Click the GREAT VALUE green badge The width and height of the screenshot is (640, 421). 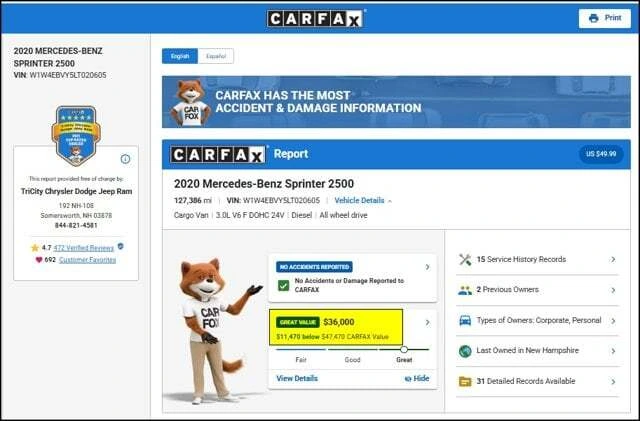point(298,322)
